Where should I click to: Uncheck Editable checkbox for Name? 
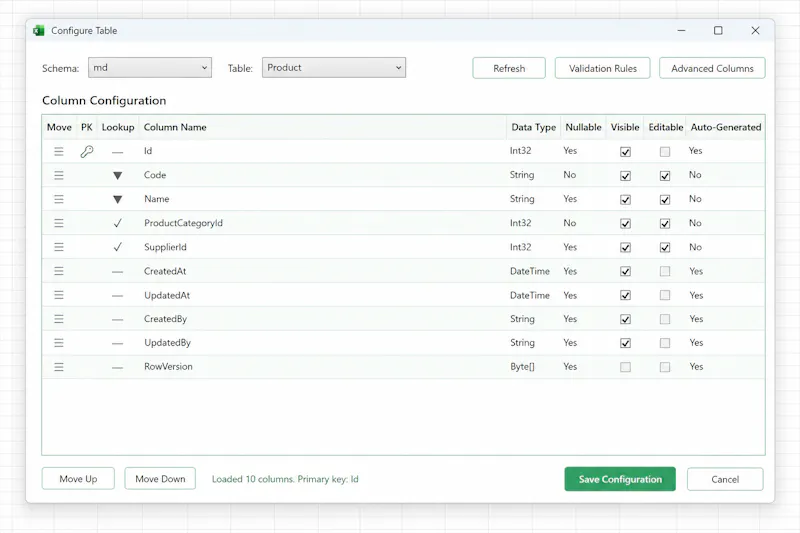click(665, 200)
